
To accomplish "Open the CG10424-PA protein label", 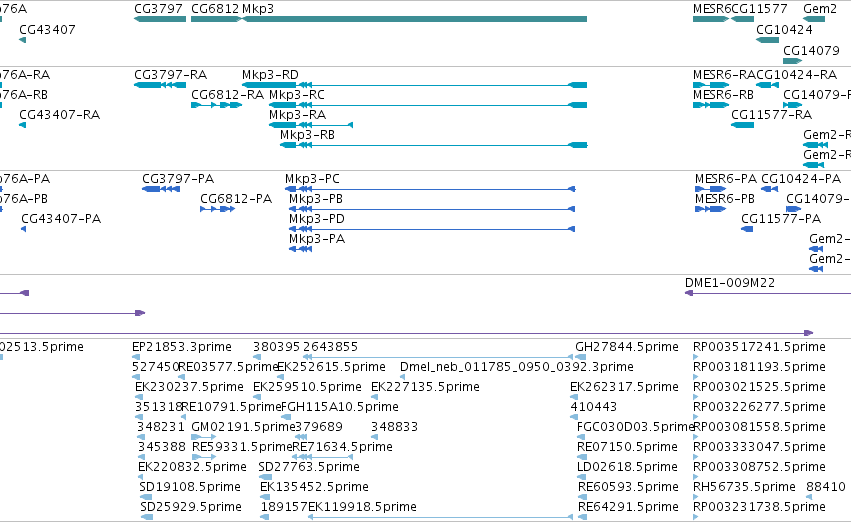I will [801, 179].
